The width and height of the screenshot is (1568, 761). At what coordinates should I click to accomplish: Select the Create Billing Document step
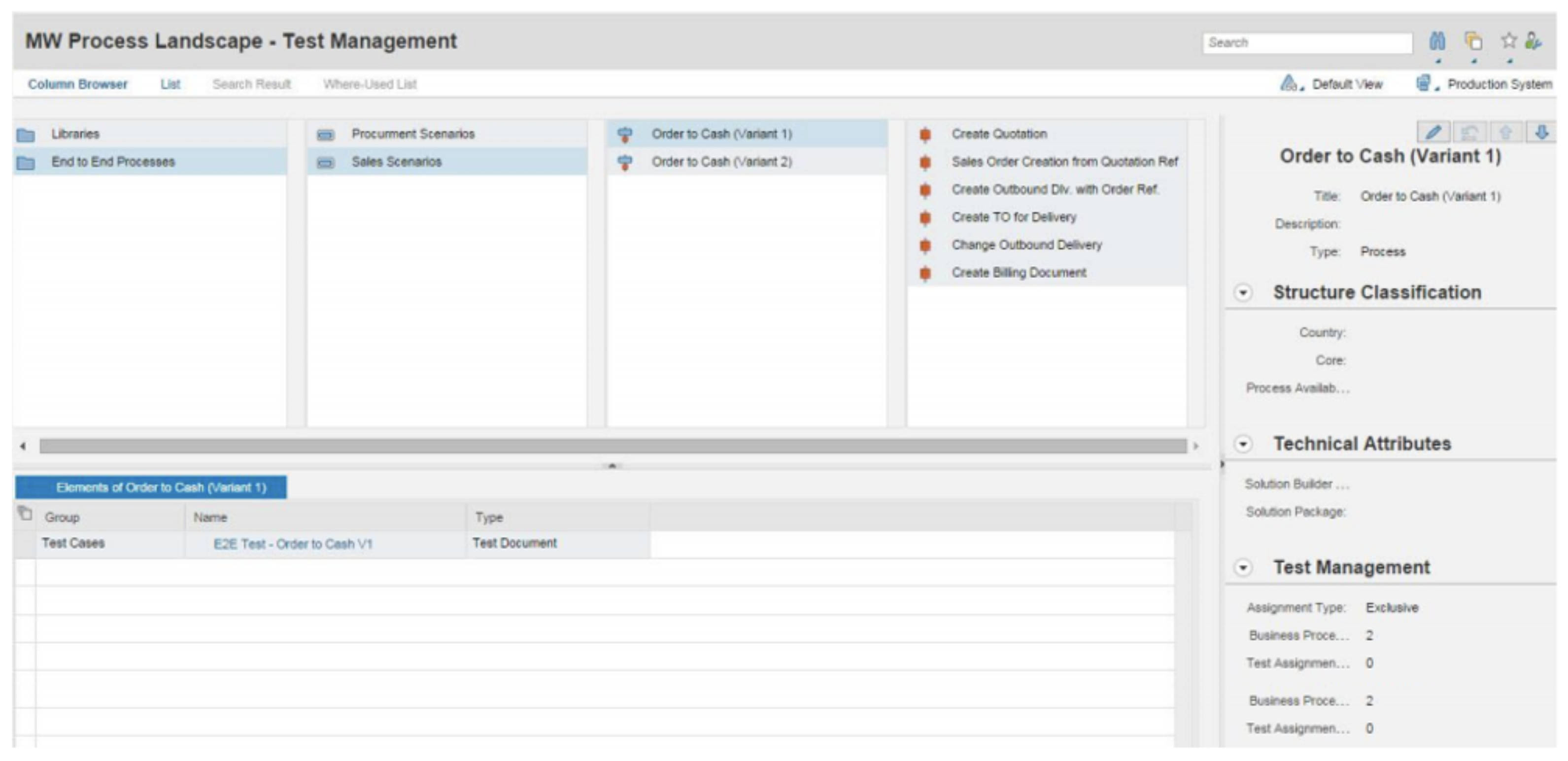click(x=1019, y=273)
